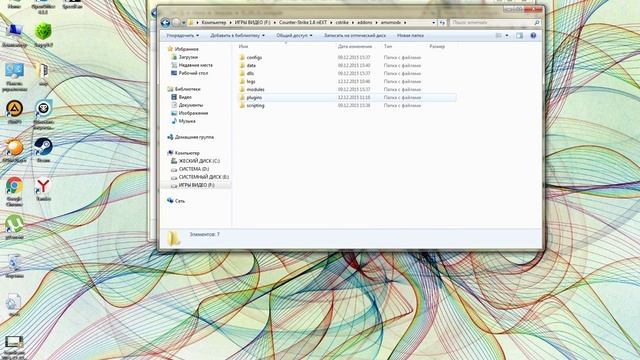Click Библиотеки in the navigation pane
This screenshot has width=640, height=360.
pyautogui.click(x=187, y=89)
